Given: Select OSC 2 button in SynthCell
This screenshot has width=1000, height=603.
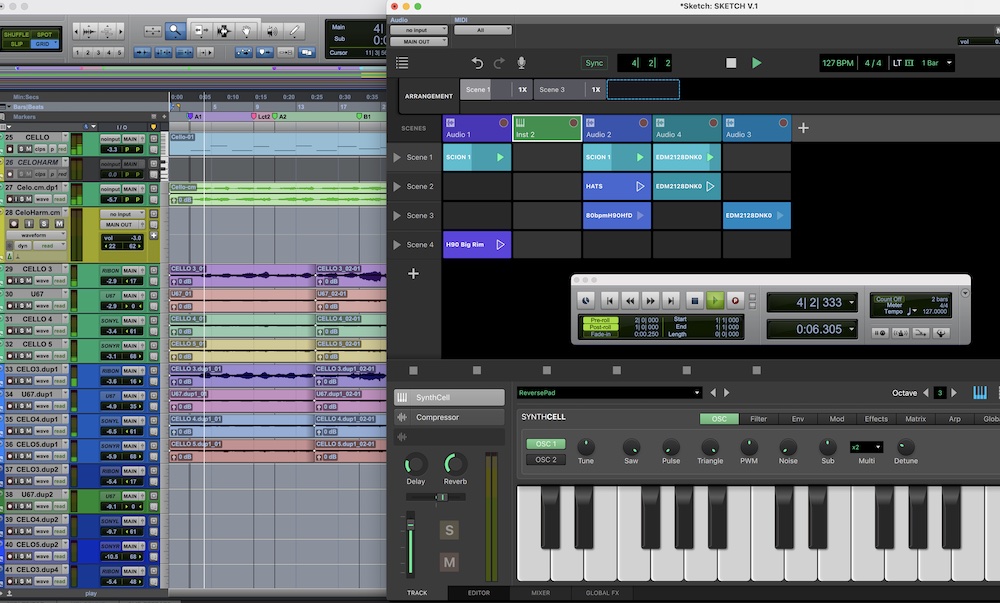Looking at the screenshot, I should 546,460.
